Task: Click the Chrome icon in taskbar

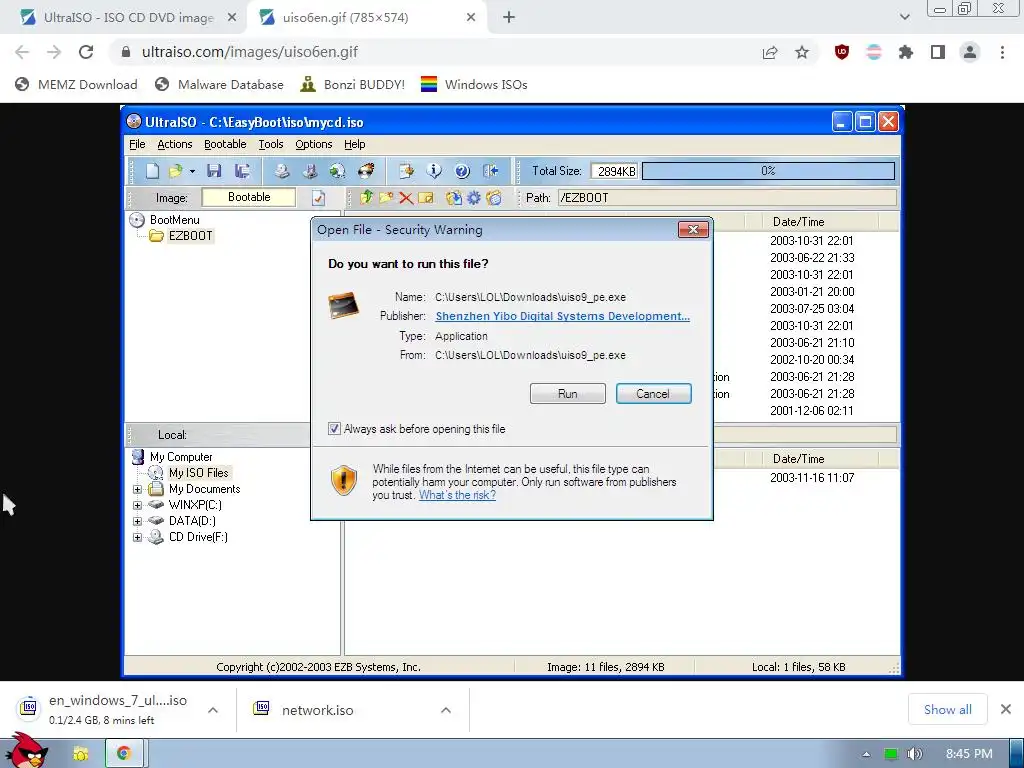Action: (x=123, y=754)
